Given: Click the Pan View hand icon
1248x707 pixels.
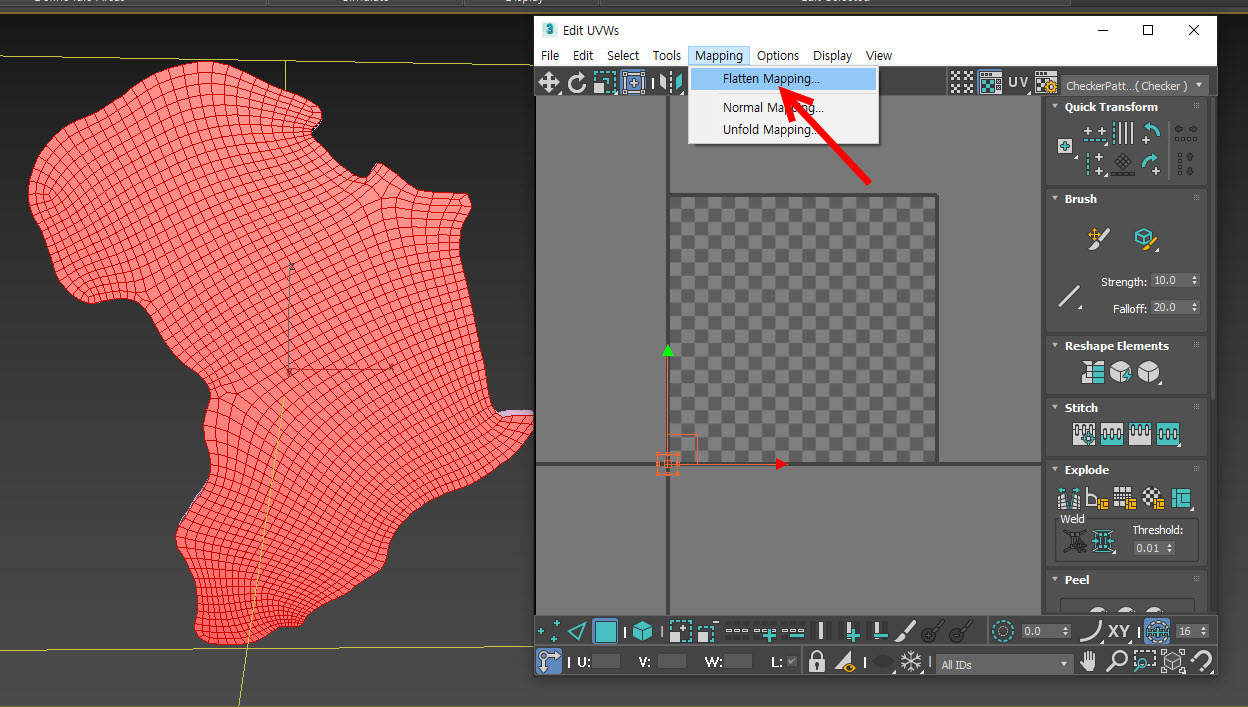Looking at the screenshot, I should 1089,661.
